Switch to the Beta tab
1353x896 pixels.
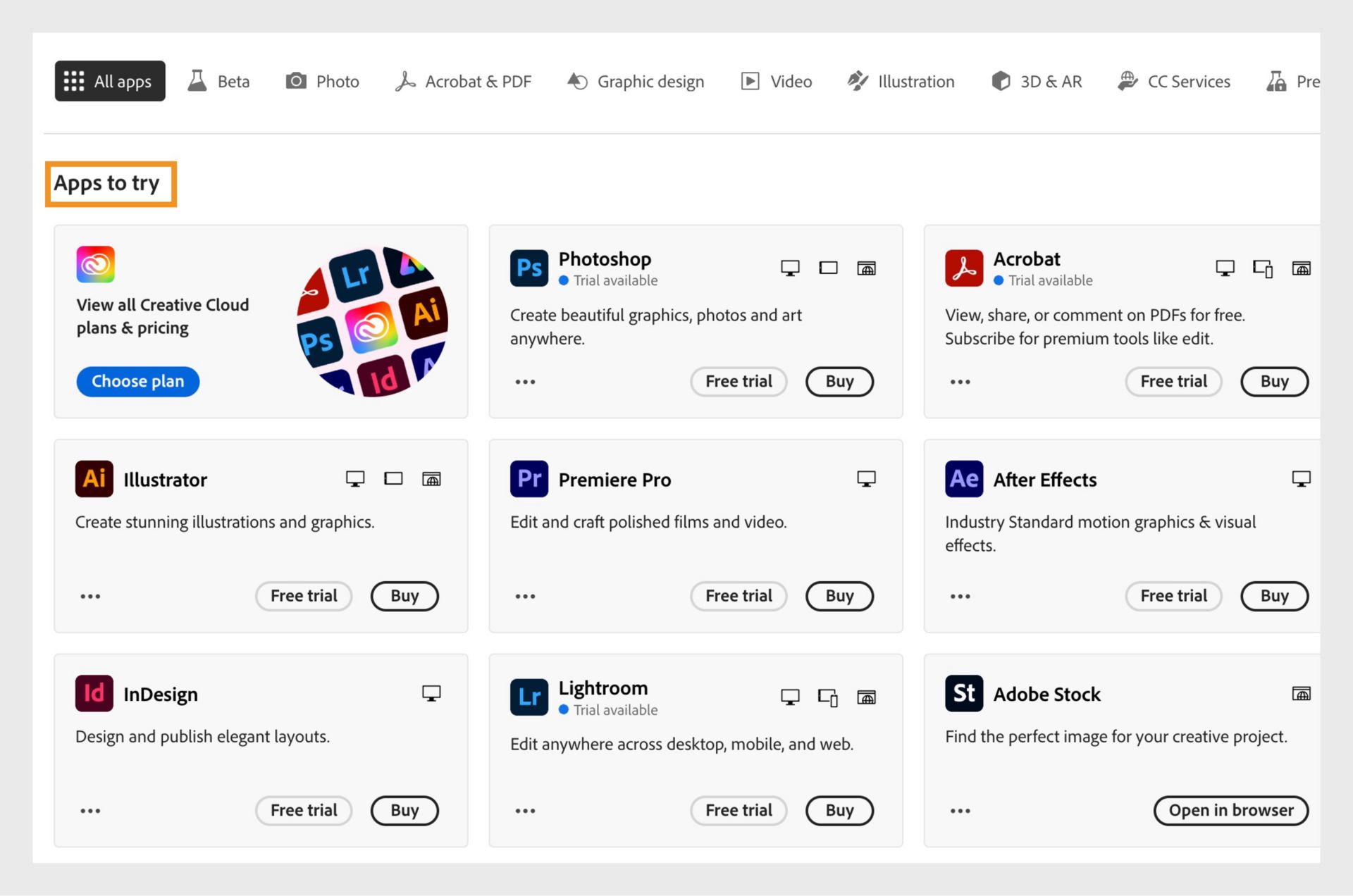point(220,81)
